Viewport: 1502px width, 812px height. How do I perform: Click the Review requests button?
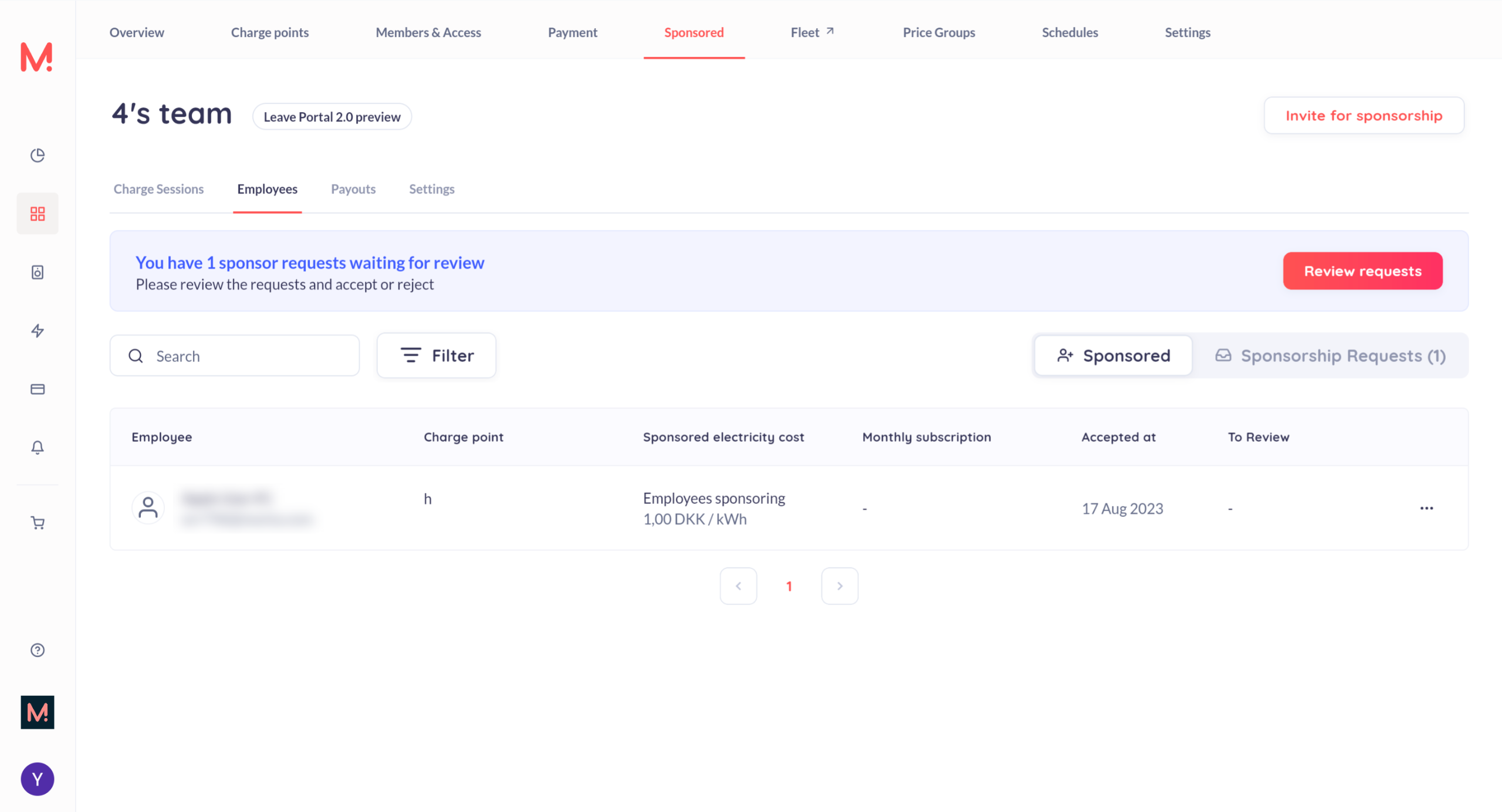tap(1362, 271)
